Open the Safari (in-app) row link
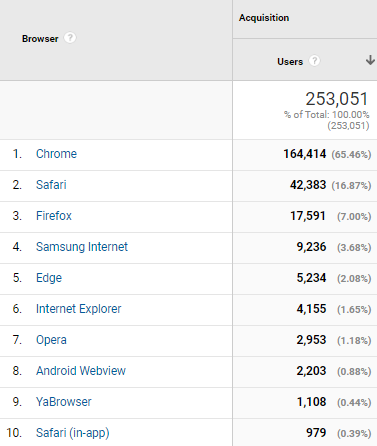Screen dimensions: 377x446 [73, 433]
